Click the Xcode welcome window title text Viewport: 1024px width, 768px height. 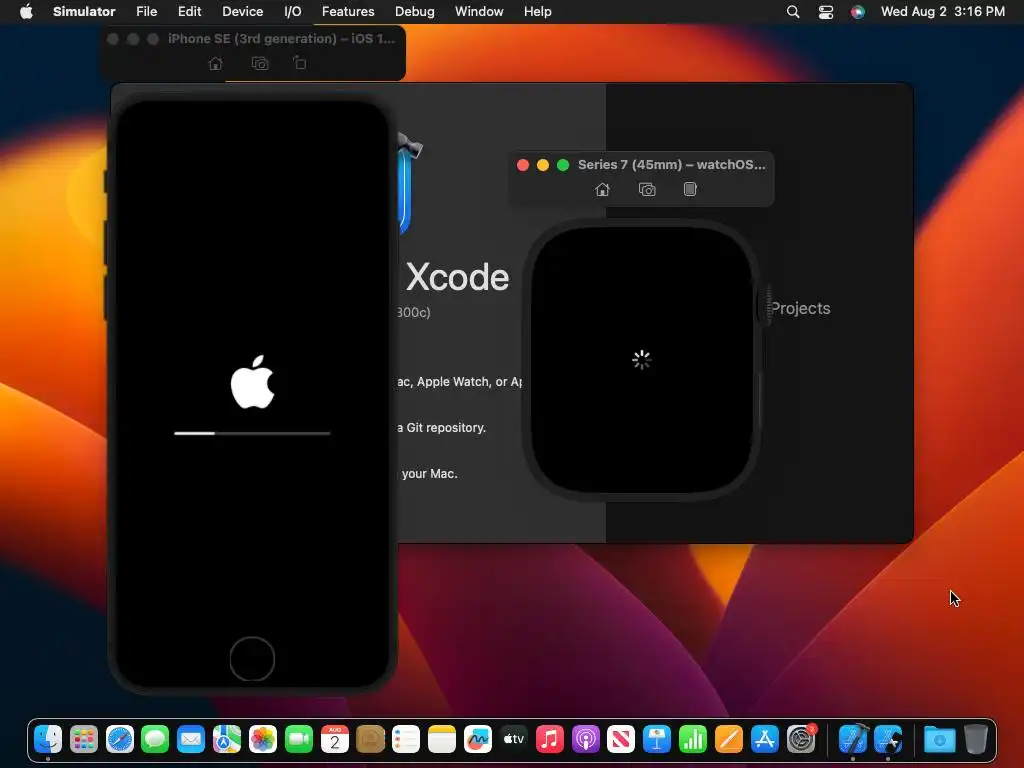click(x=457, y=277)
